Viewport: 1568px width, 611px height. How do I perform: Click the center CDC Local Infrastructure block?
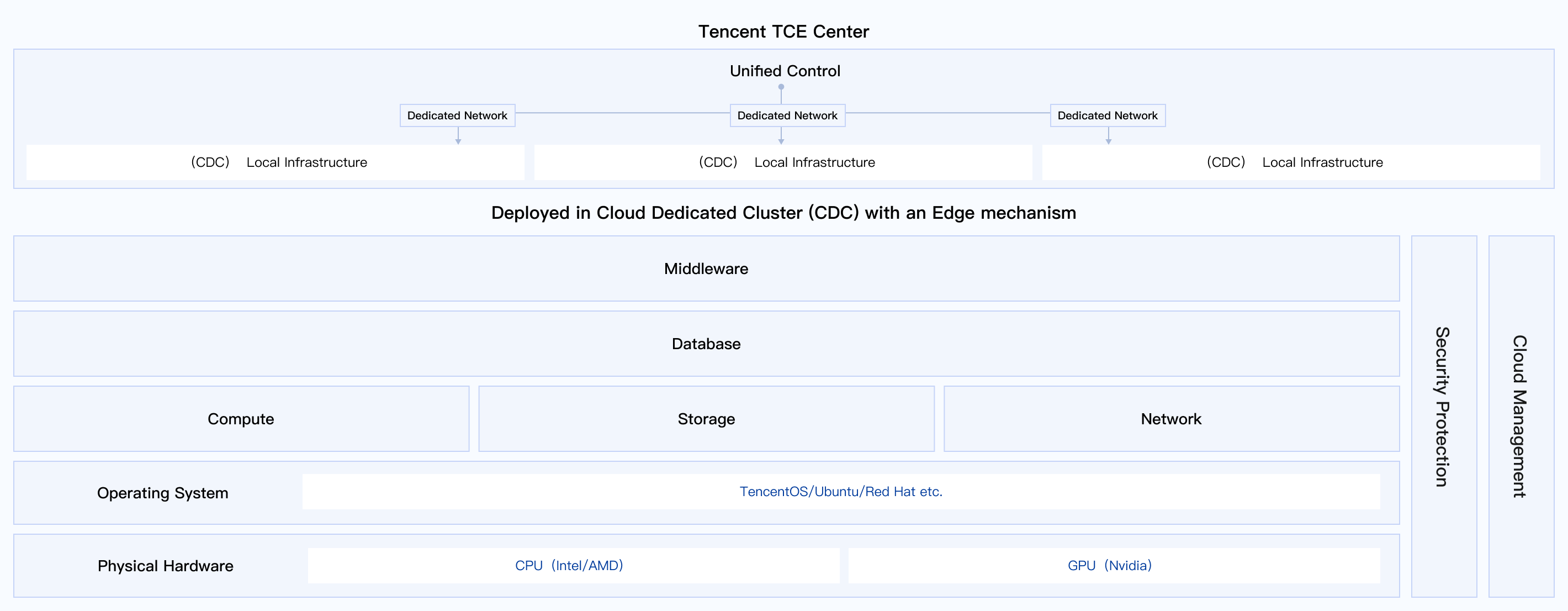783,162
